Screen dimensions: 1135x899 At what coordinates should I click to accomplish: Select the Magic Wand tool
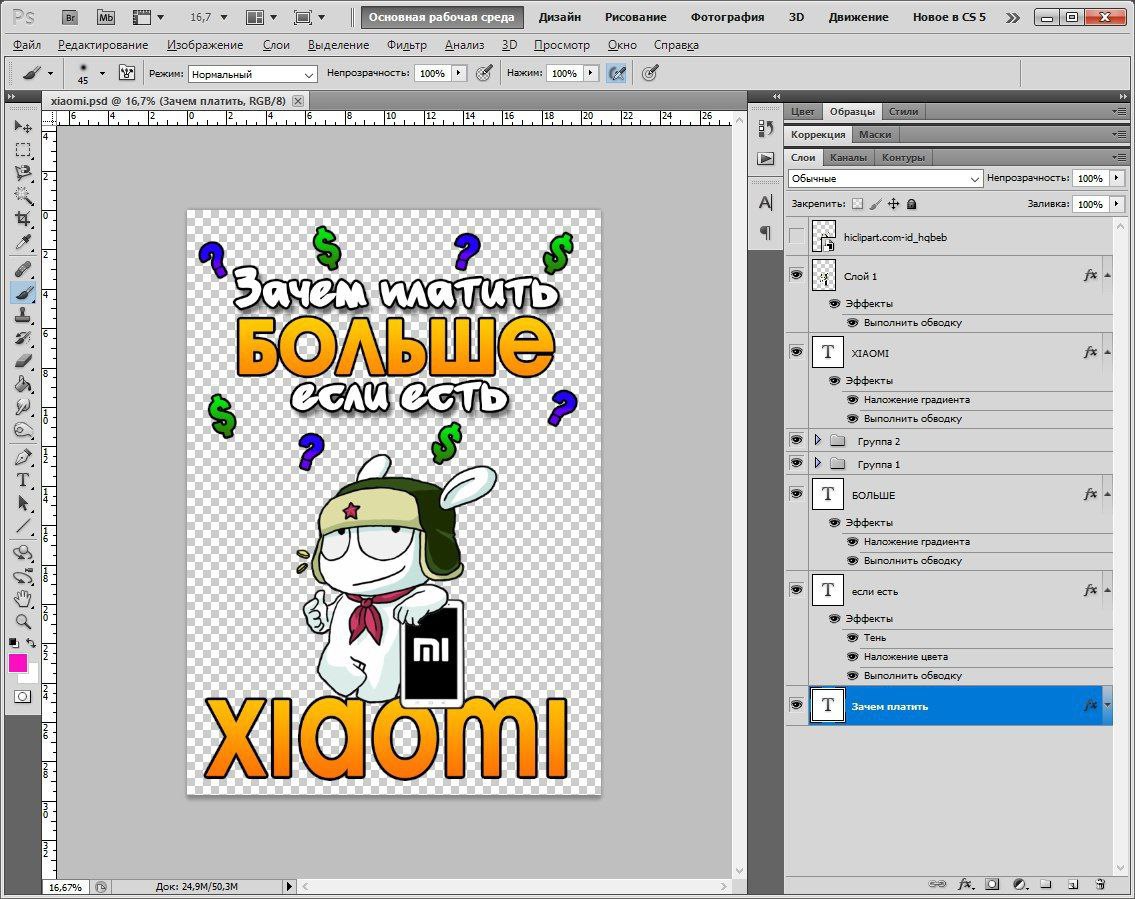(22, 196)
